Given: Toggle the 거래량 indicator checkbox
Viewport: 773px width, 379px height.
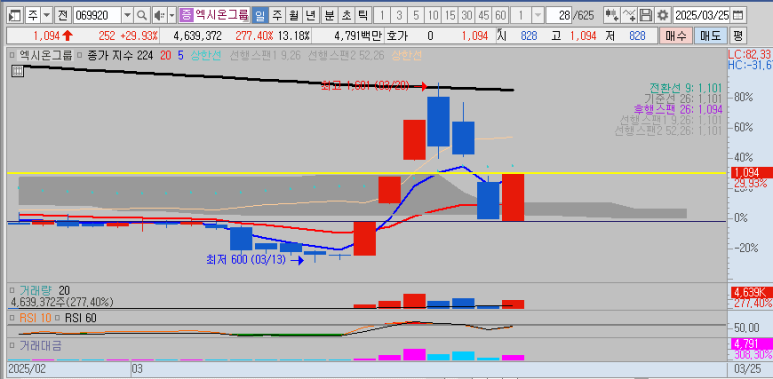Looking at the screenshot, I should 12,291.
